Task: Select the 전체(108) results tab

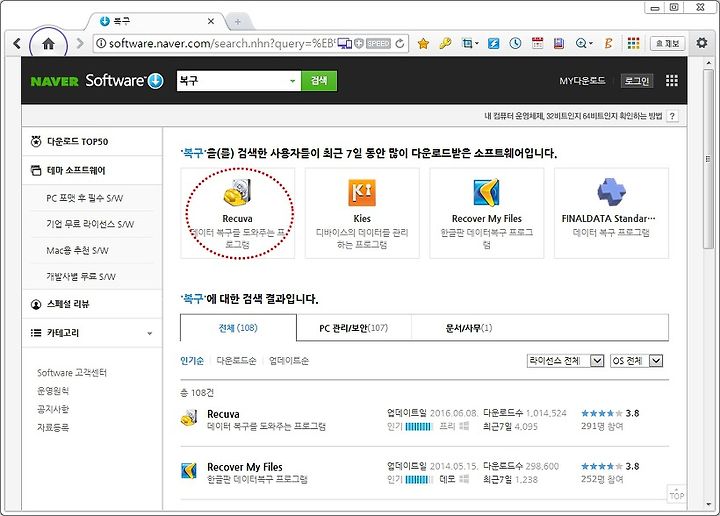Action: point(238,328)
